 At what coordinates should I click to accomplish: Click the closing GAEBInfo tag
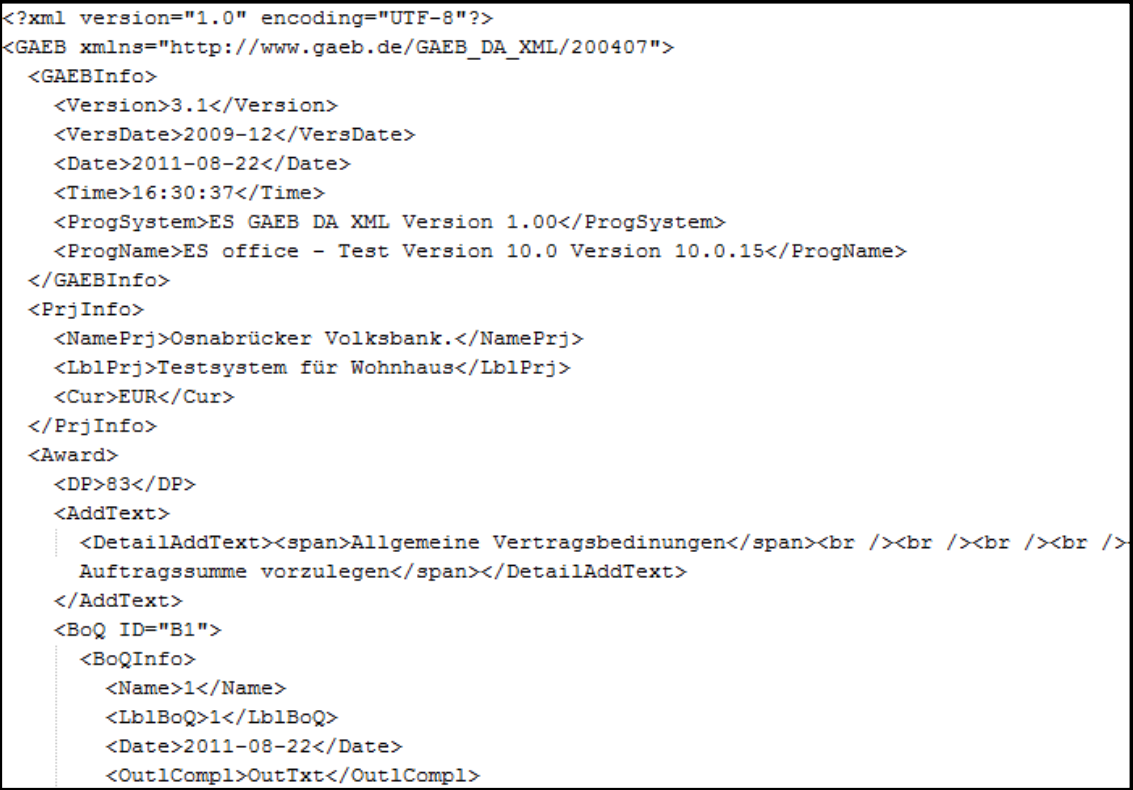tap(99, 280)
